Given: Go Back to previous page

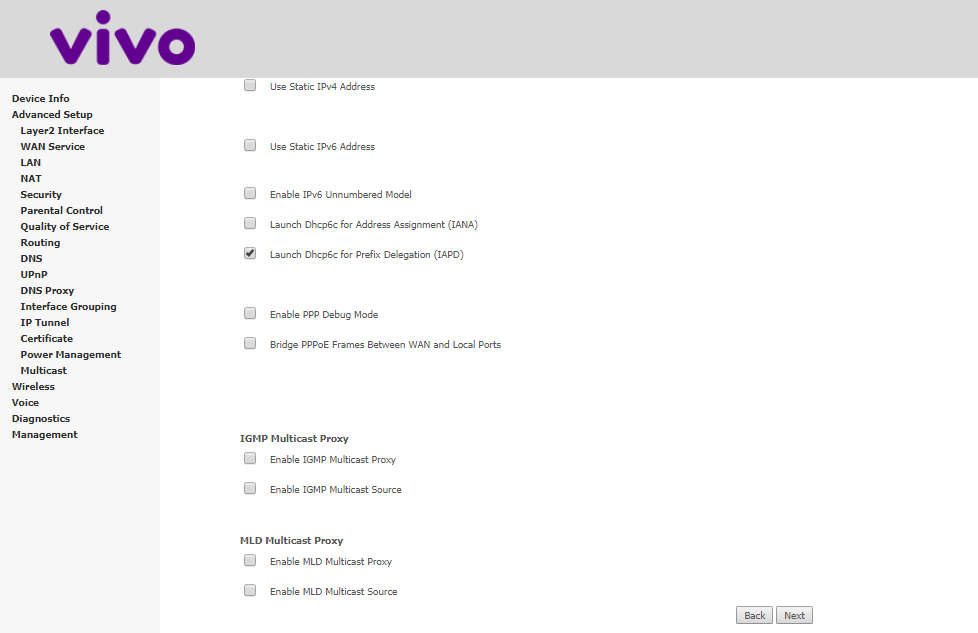Looking at the screenshot, I should pyautogui.click(x=754, y=616).
